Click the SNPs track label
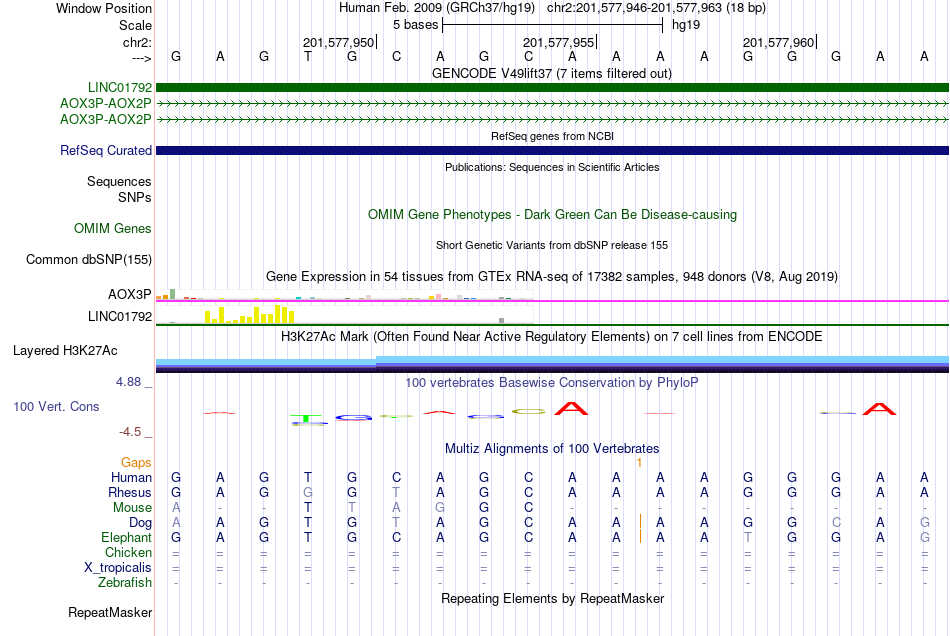The image size is (950, 636). (x=135, y=197)
